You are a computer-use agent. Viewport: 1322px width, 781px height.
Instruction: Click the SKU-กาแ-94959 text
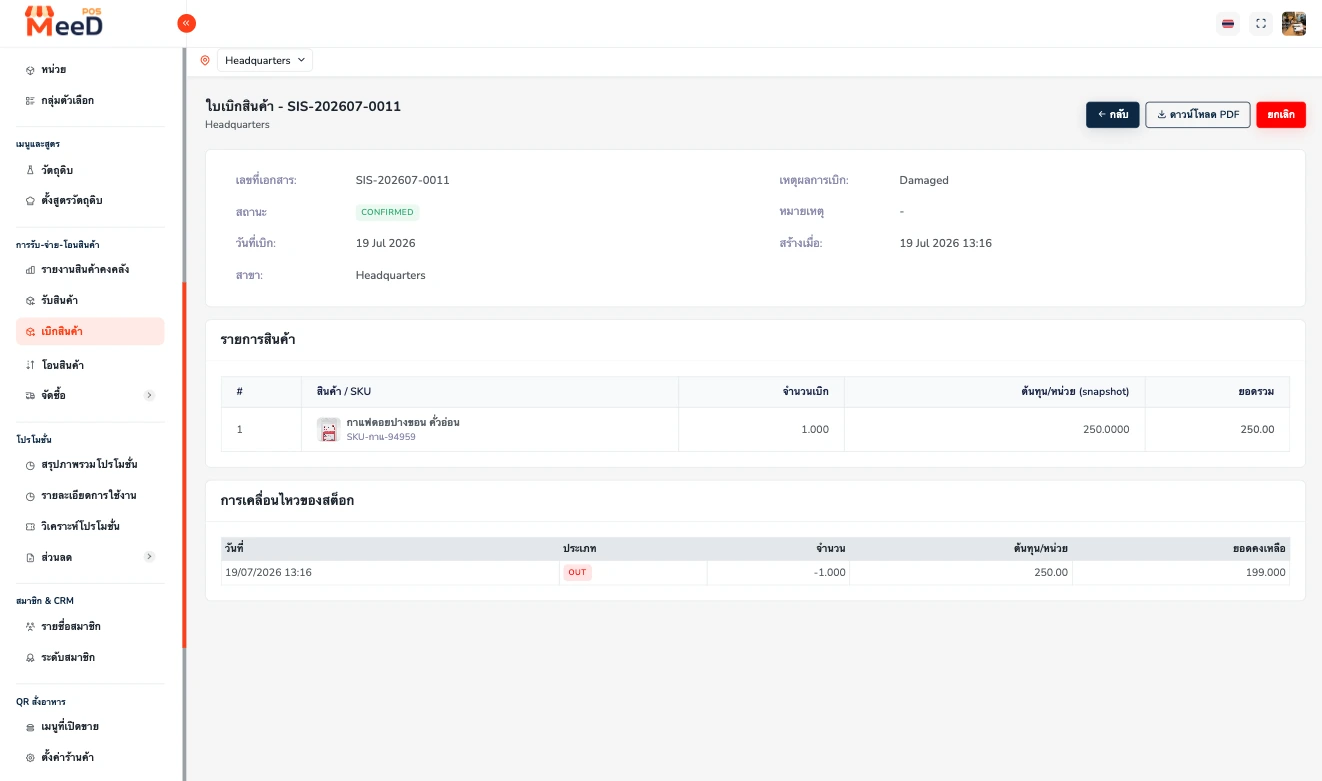[x=381, y=437]
